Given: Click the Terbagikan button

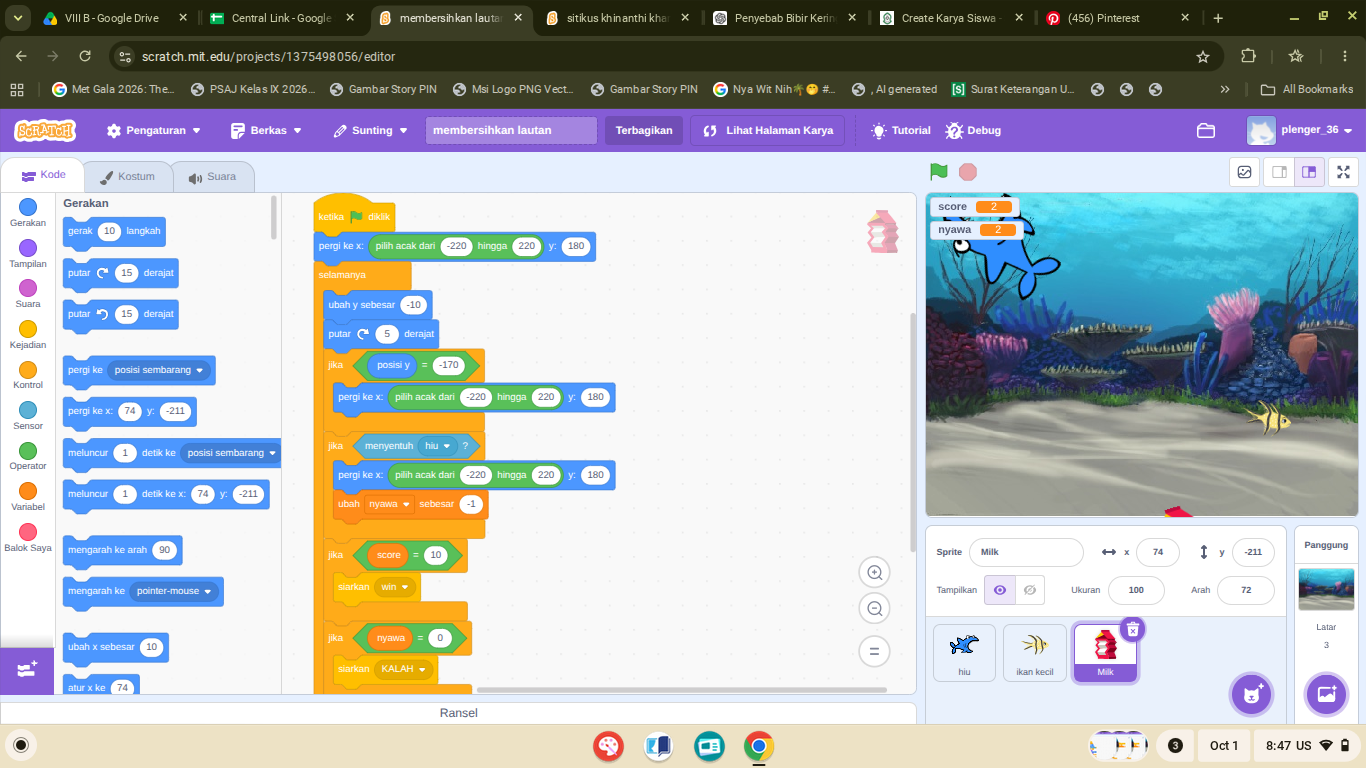Looking at the screenshot, I should click(x=644, y=131).
